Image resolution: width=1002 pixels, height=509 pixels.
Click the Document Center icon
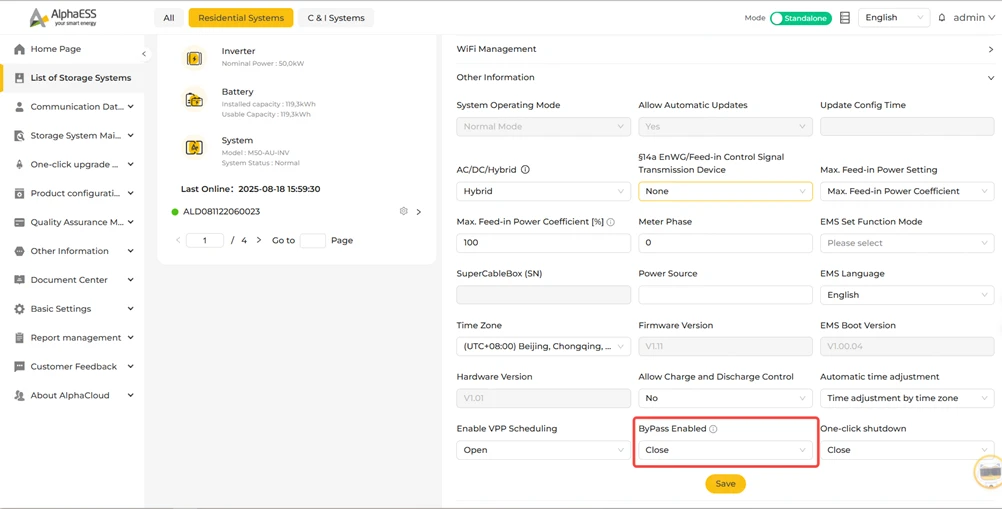point(19,280)
